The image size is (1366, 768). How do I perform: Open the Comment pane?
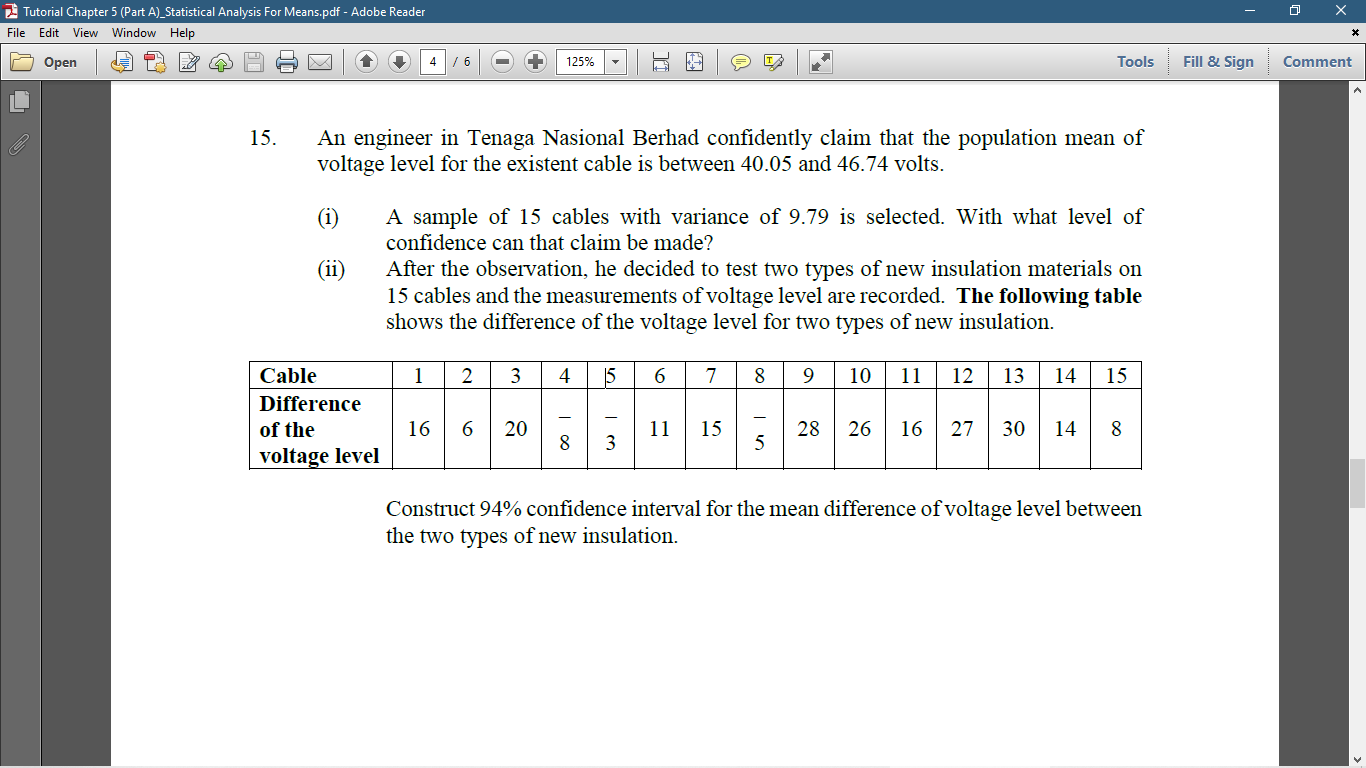coord(1317,62)
